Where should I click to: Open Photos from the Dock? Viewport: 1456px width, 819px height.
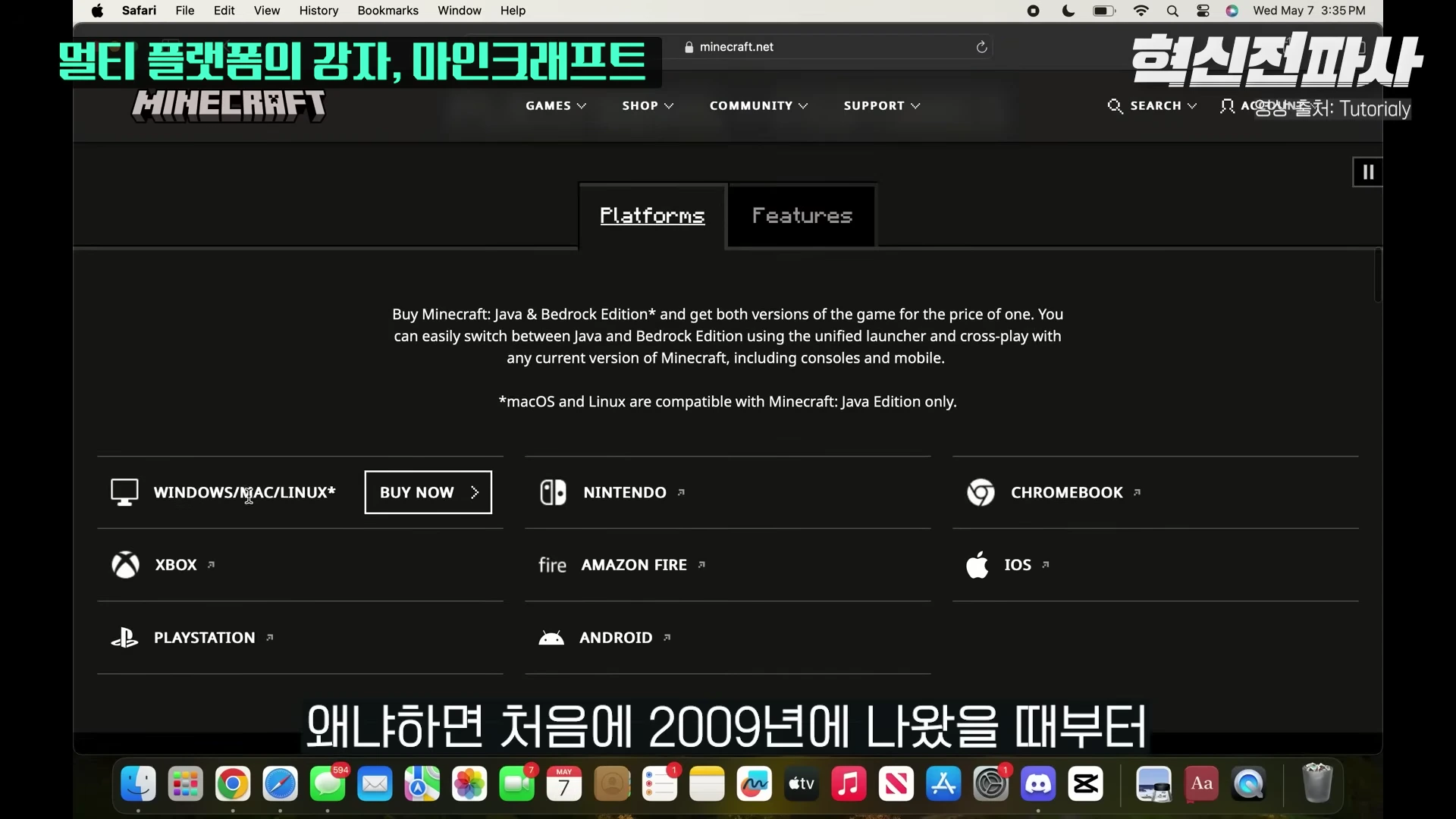click(x=469, y=784)
